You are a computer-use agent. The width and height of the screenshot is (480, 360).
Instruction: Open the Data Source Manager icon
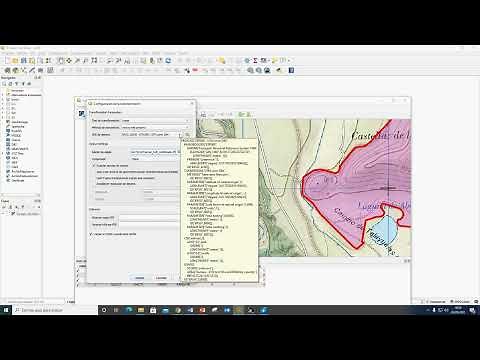pos(7,70)
